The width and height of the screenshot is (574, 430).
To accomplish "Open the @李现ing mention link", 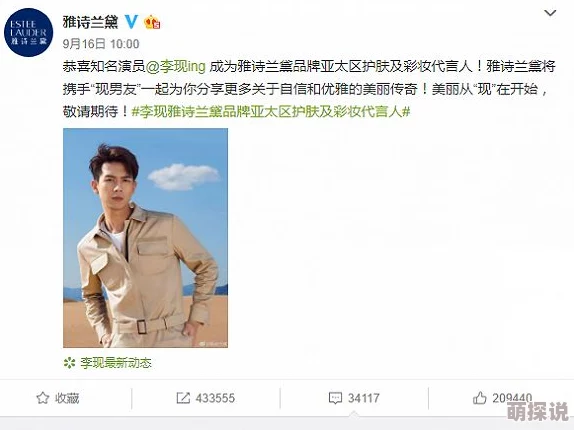I will tap(176, 66).
